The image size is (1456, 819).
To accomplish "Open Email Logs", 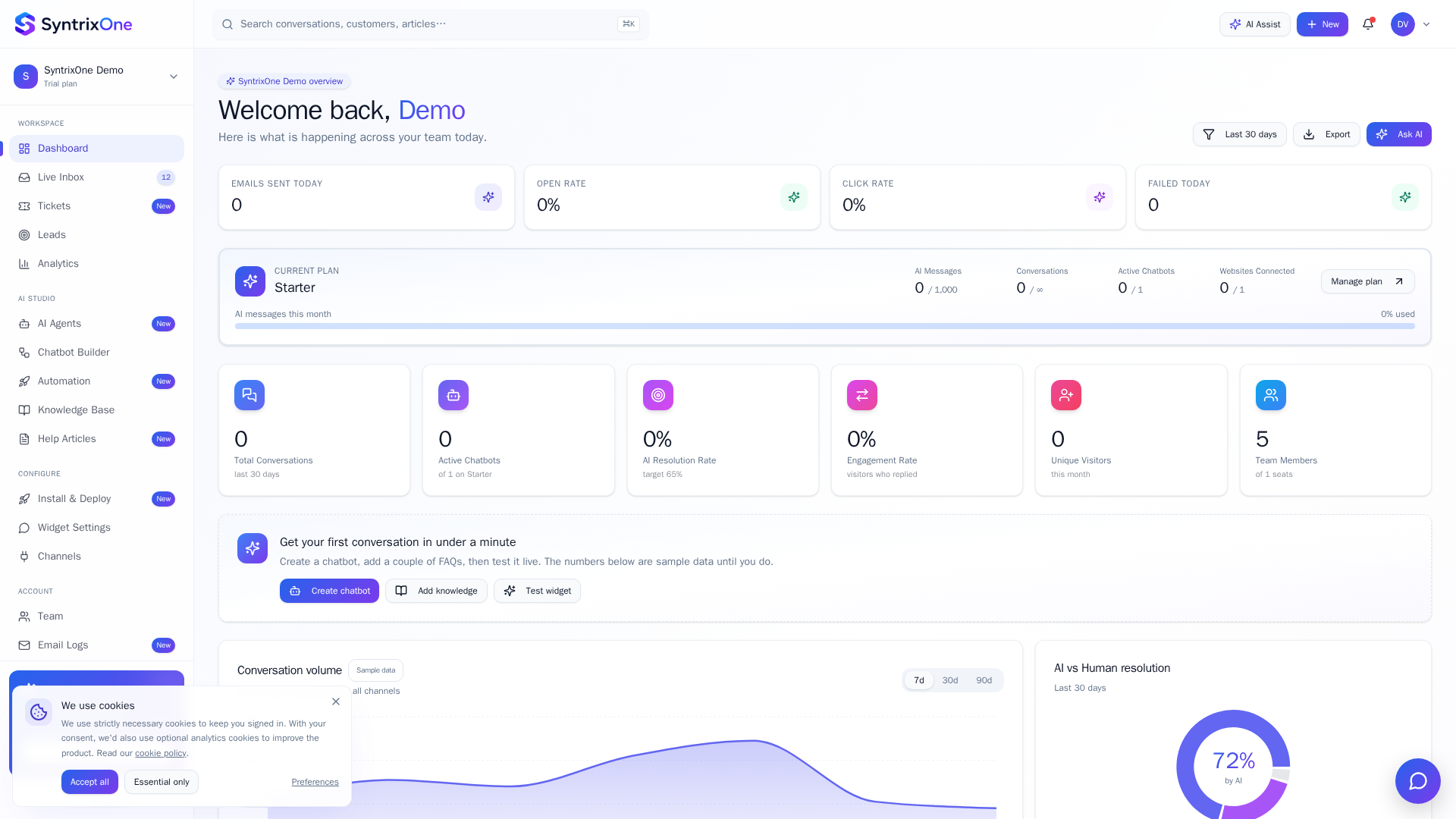I will tap(96, 645).
